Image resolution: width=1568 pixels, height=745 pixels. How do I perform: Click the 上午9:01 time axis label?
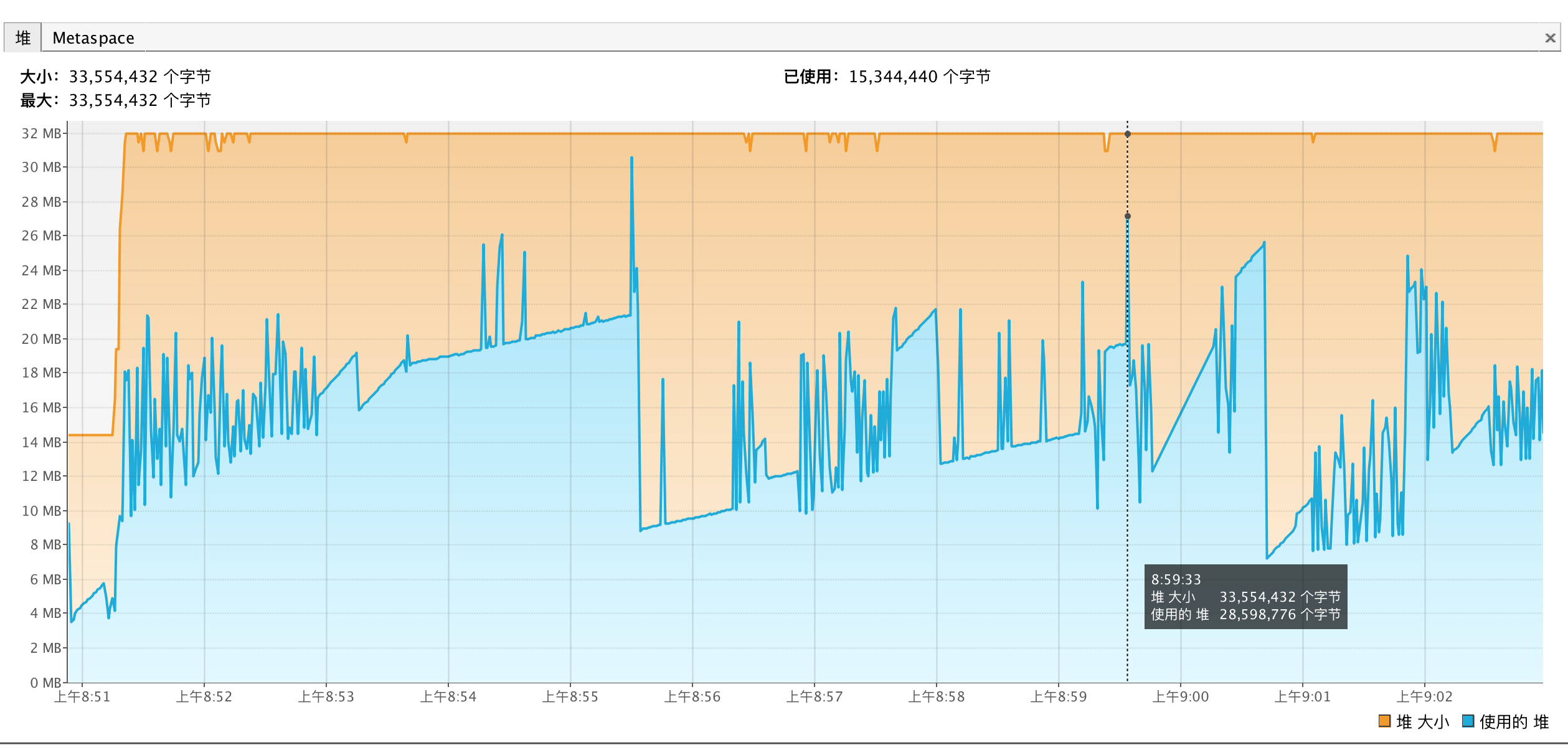(x=1303, y=696)
